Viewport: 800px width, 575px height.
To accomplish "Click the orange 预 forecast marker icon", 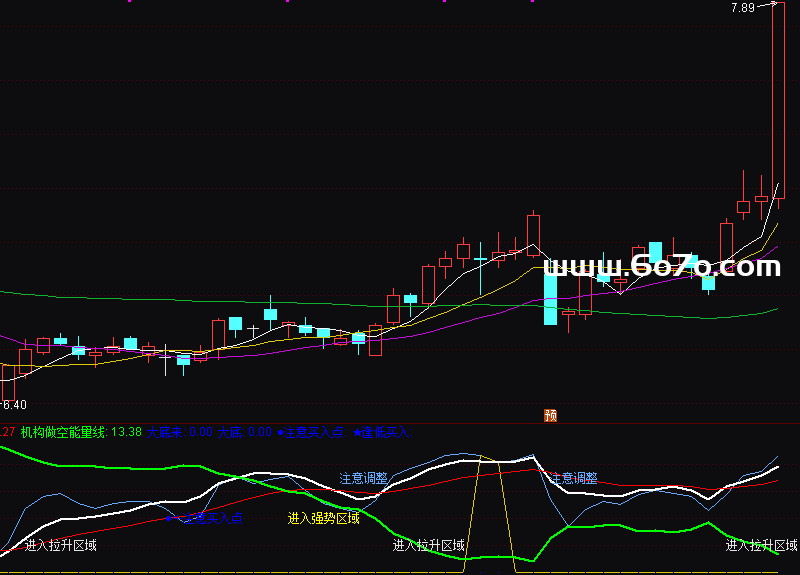I will click(551, 415).
